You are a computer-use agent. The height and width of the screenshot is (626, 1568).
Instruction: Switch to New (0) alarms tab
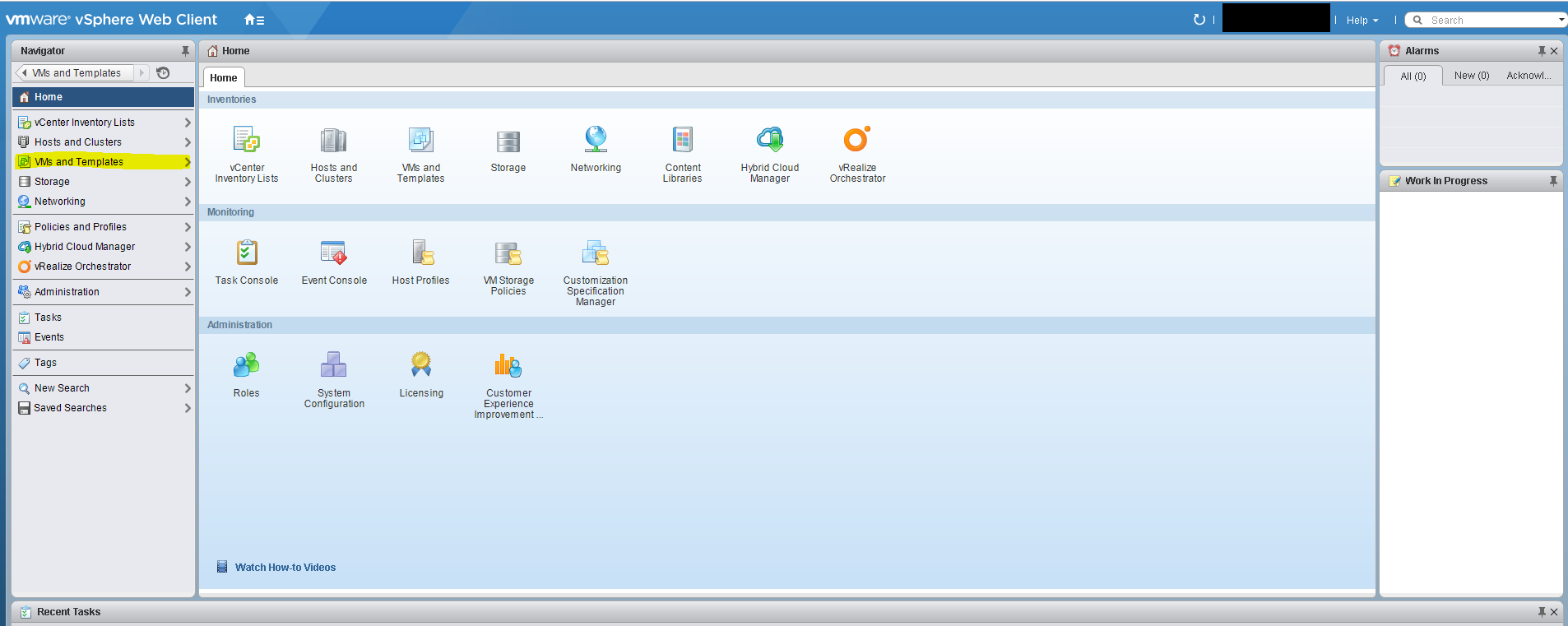pyautogui.click(x=1472, y=76)
